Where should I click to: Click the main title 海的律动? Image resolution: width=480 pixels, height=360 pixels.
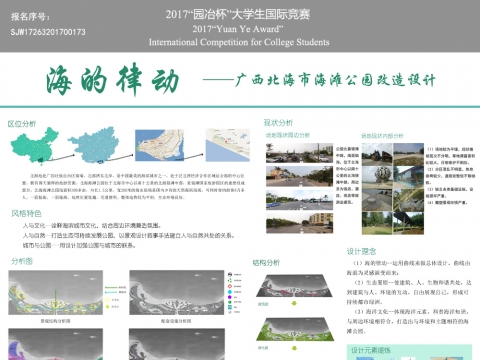coord(113,80)
